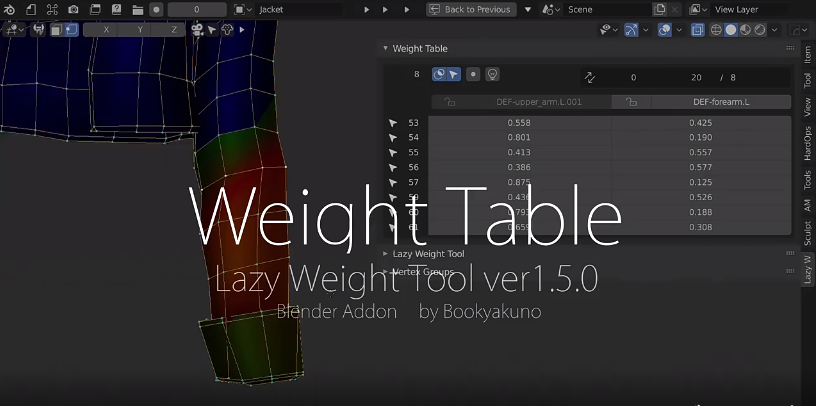Select the DEF-upper_arm.L.001 column header

pos(539,102)
